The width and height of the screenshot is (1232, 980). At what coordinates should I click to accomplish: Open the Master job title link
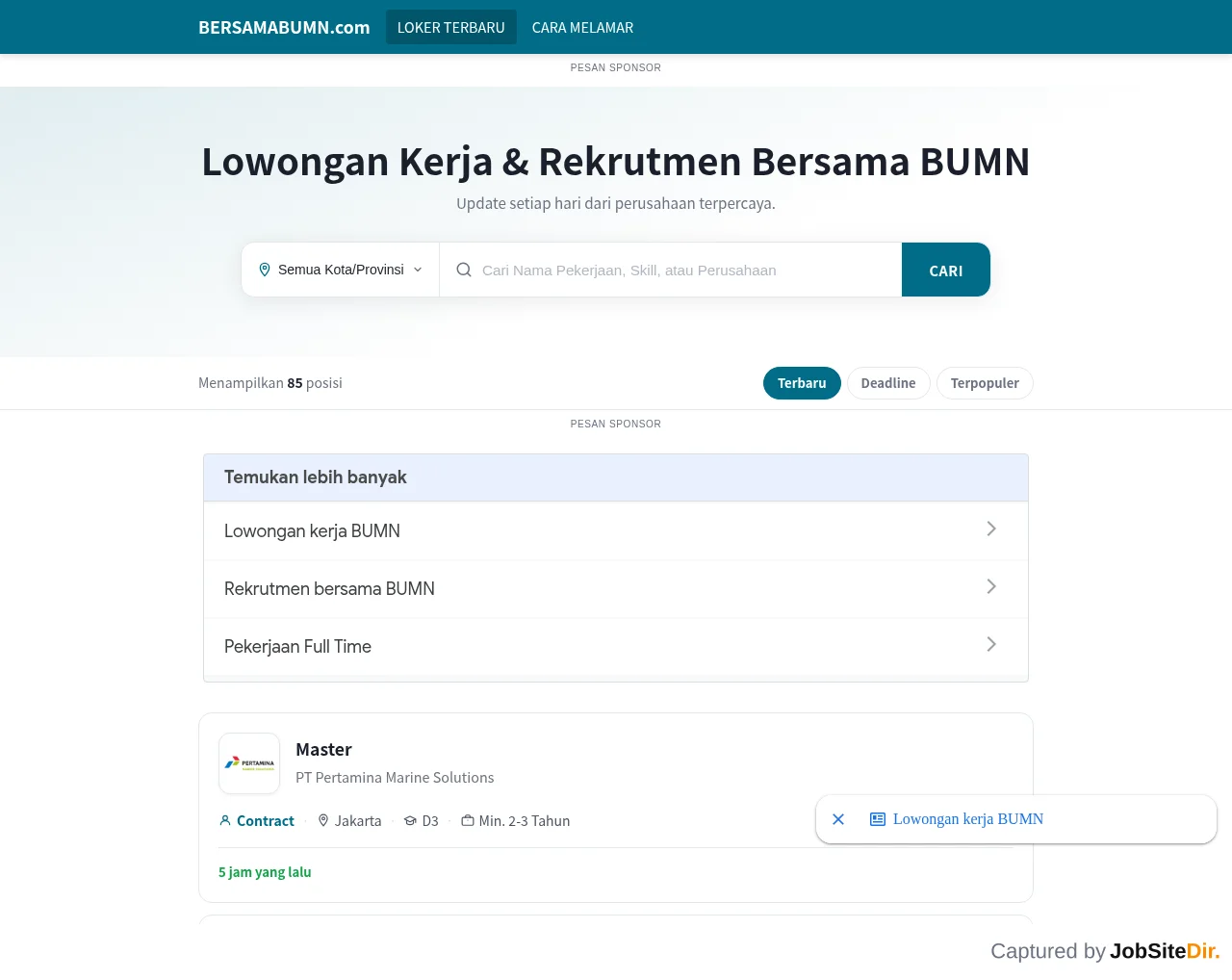pyautogui.click(x=323, y=749)
